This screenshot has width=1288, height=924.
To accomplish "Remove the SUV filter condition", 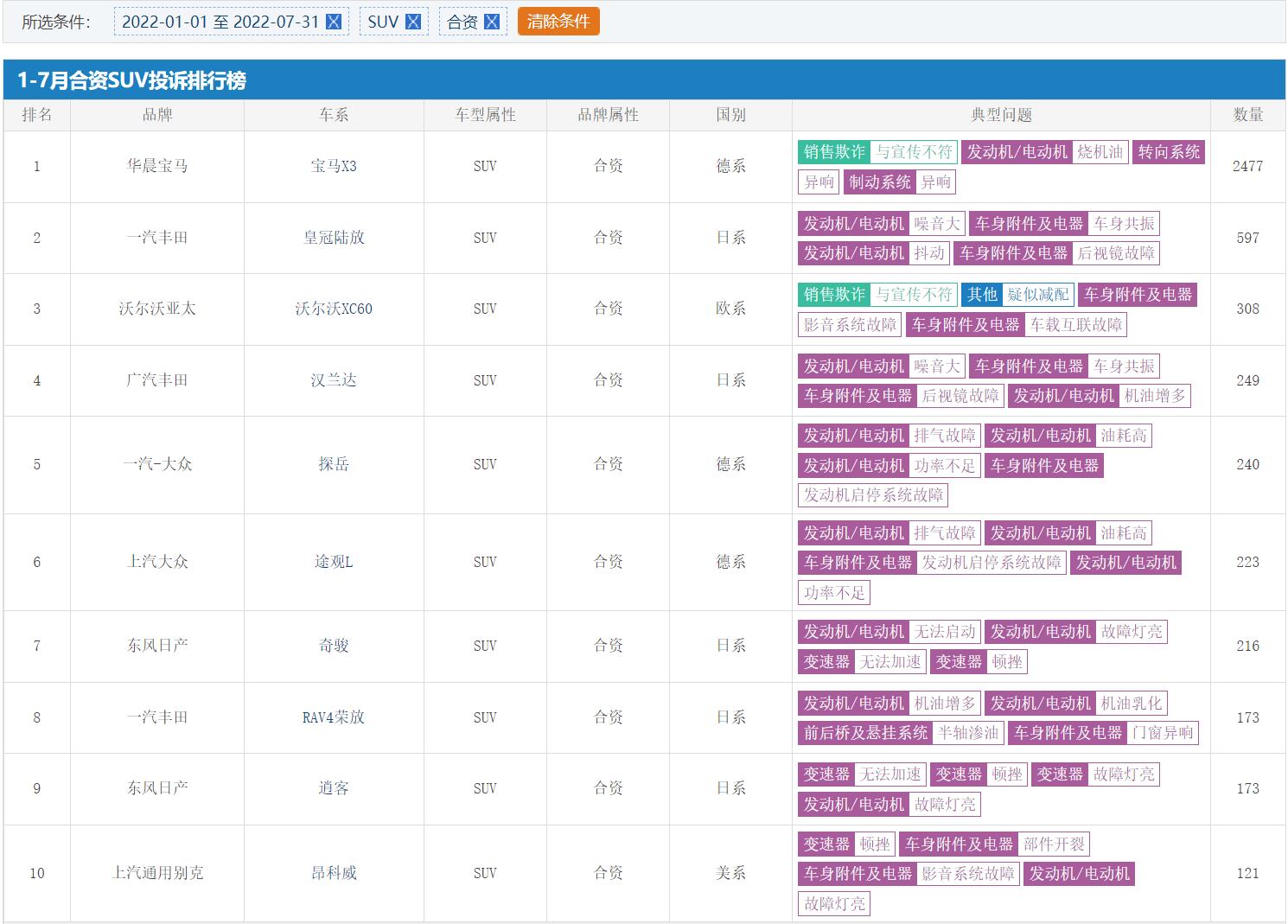I will tap(413, 22).
